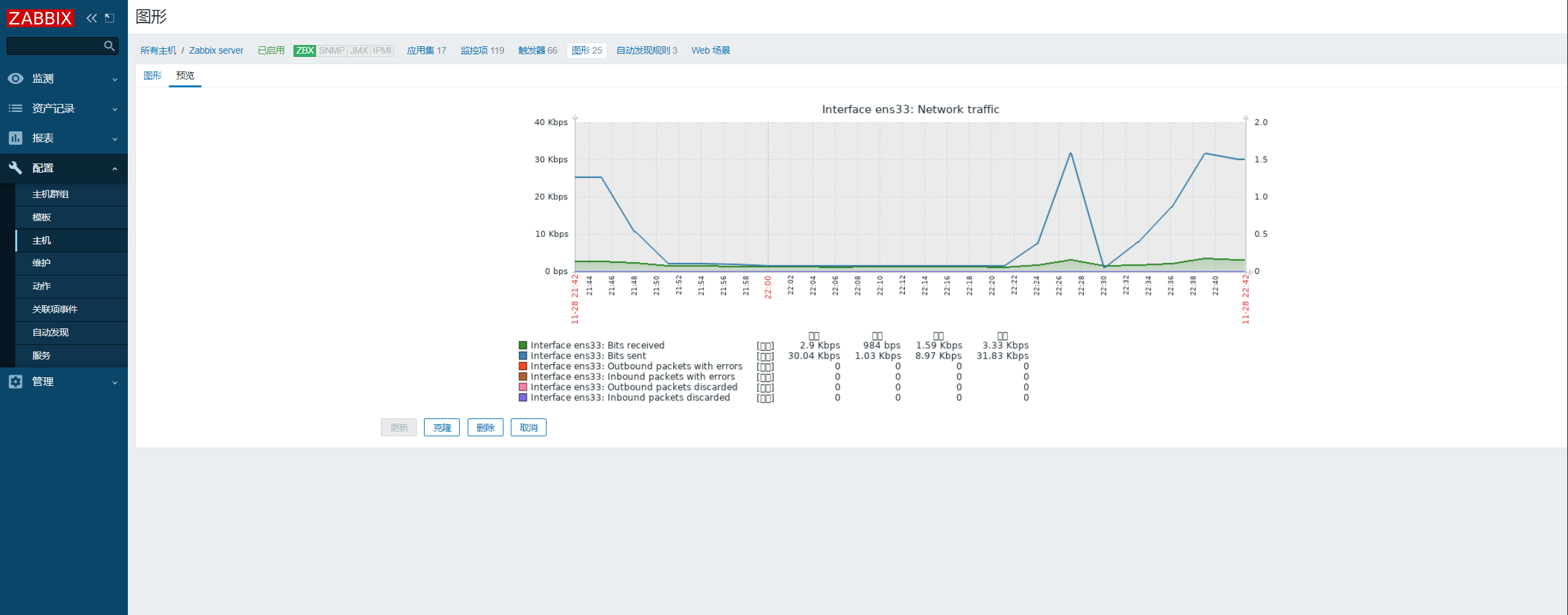This screenshot has height=615, width=1568.
Task: Click the 已启用 status link
Action: 271,50
